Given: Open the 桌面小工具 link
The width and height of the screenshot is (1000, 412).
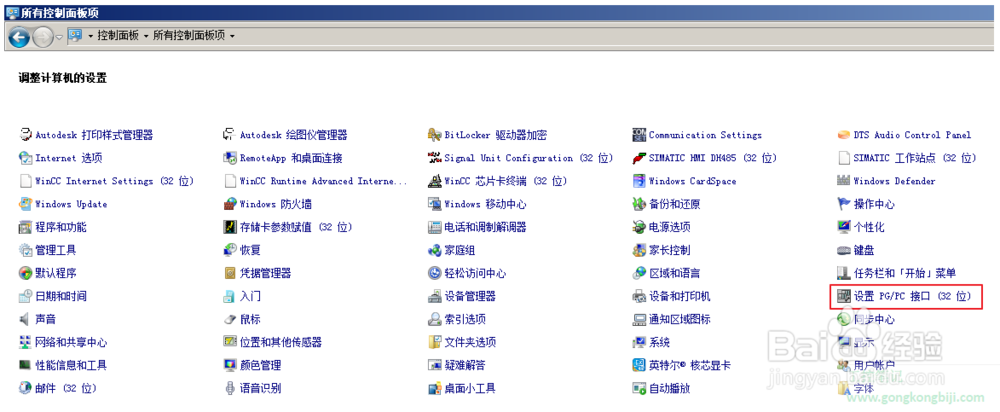Looking at the screenshot, I should coord(470,388).
